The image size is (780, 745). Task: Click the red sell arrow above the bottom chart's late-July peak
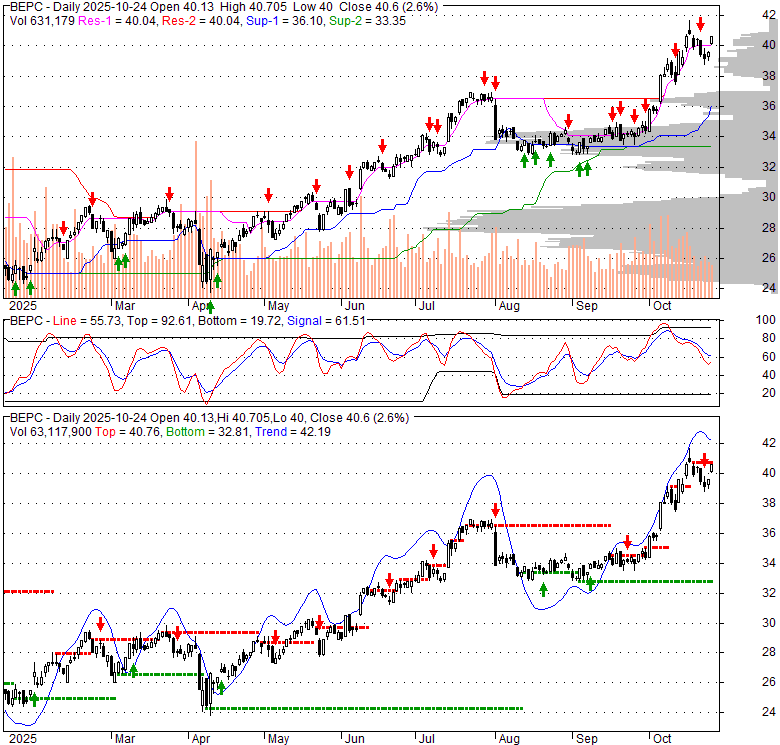click(495, 510)
